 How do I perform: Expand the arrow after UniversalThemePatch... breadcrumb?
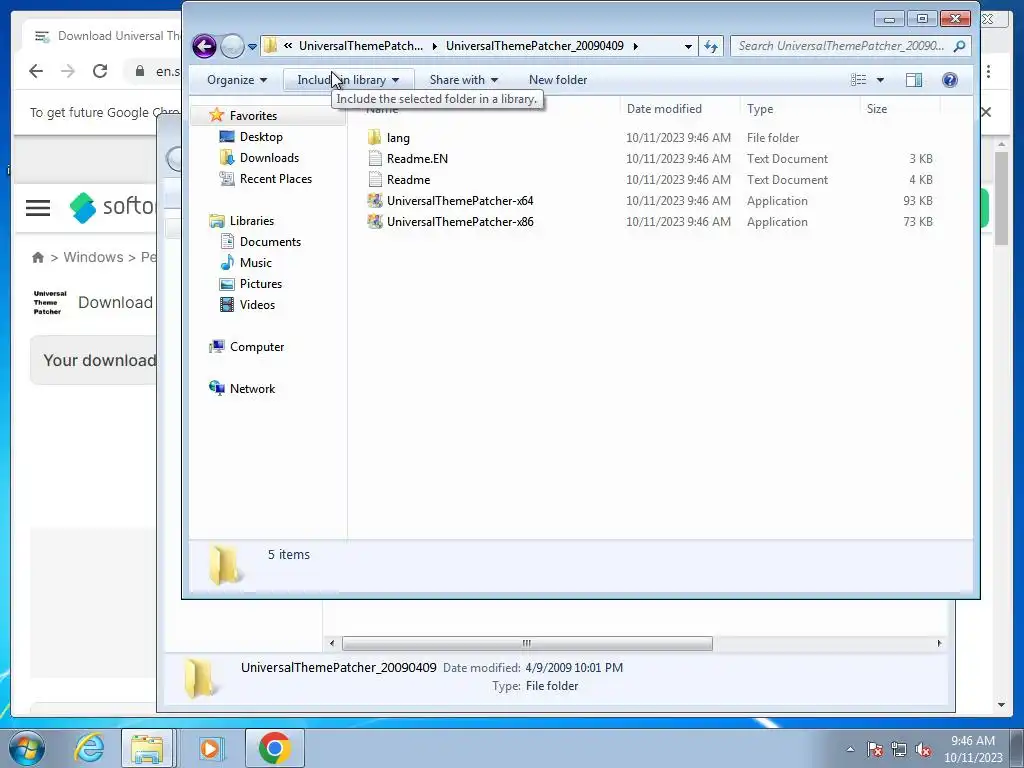point(434,46)
